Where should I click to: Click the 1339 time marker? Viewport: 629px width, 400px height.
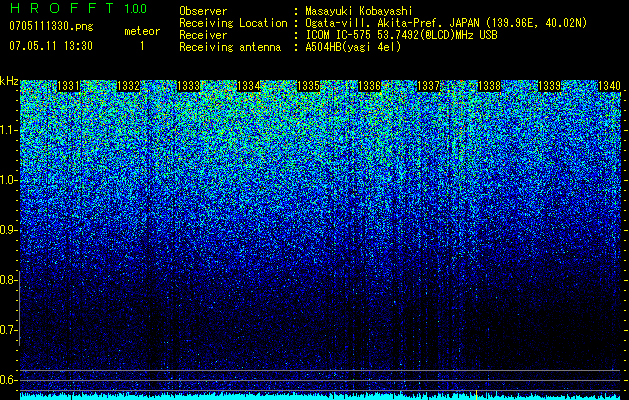tap(549, 86)
